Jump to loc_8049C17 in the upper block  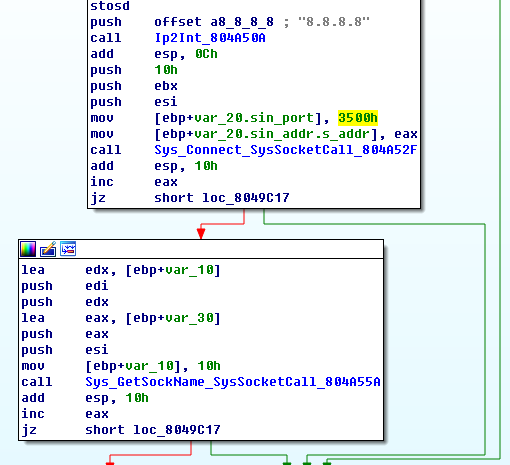coord(246,198)
